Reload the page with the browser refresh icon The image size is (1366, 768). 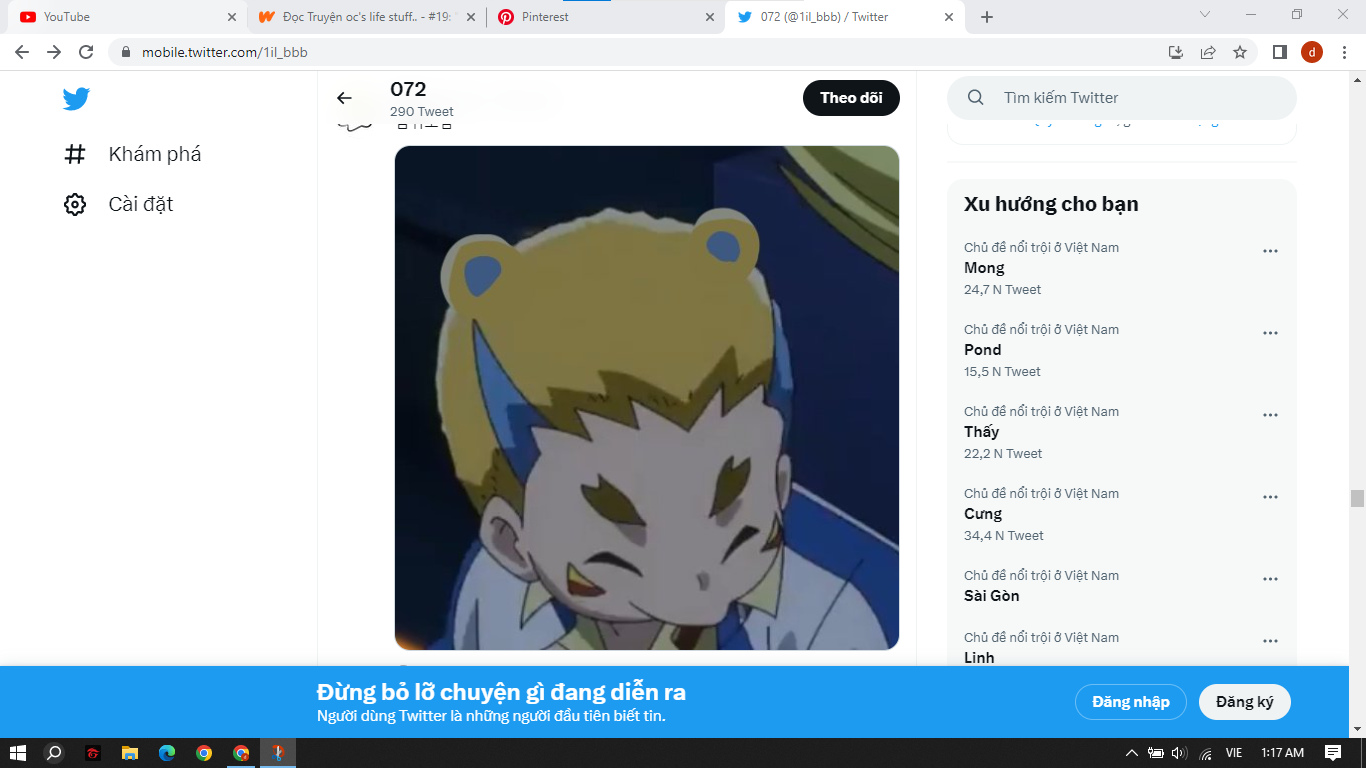[x=86, y=52]
